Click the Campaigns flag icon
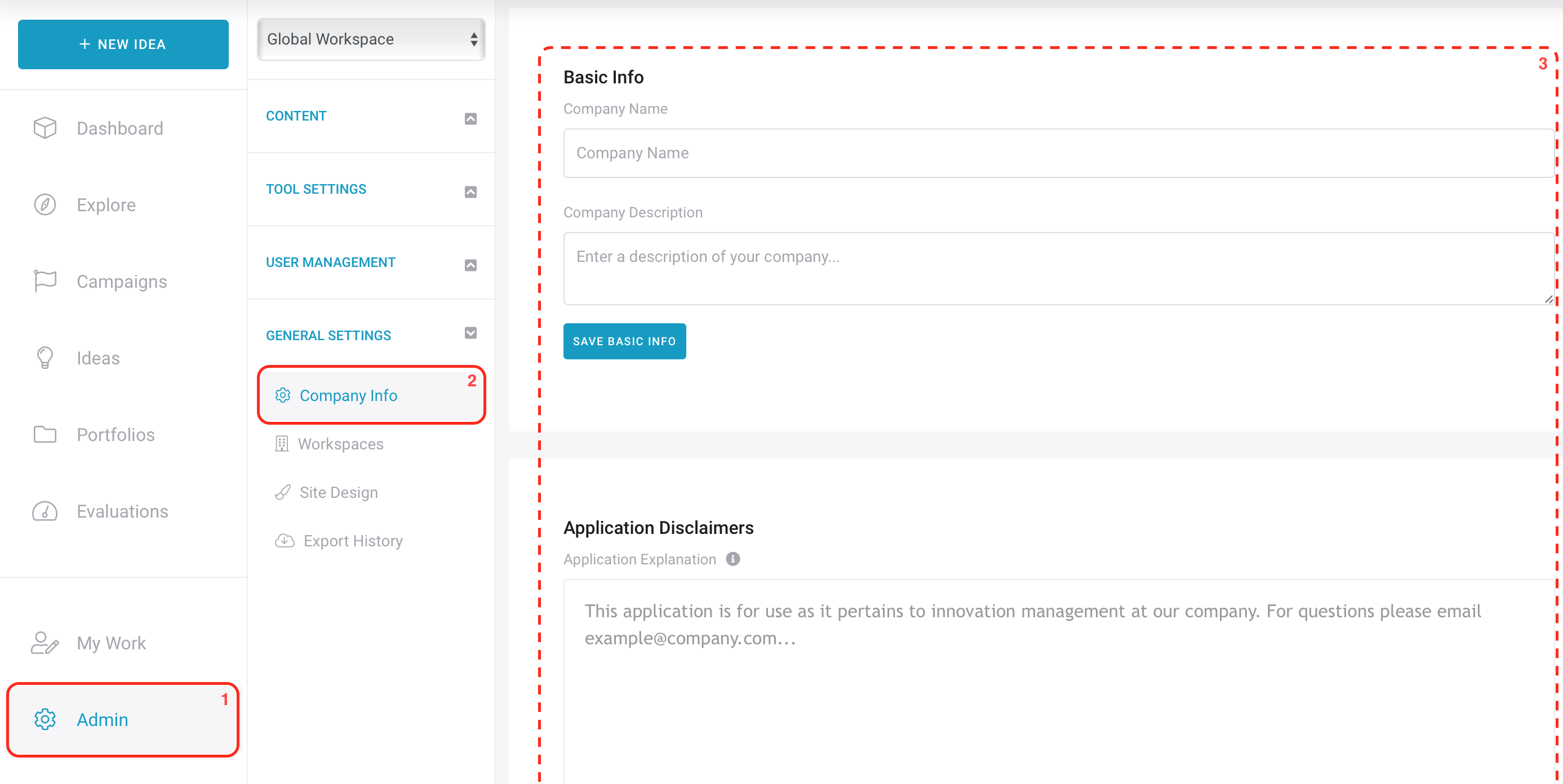This screenshot has width=1563, height=784. click(x=45, y=282)
